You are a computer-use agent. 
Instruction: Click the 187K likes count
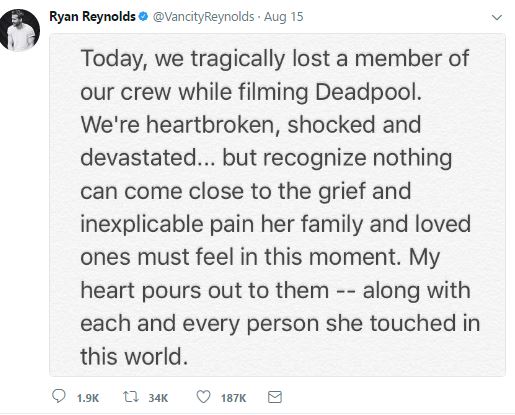click(233, 398)
